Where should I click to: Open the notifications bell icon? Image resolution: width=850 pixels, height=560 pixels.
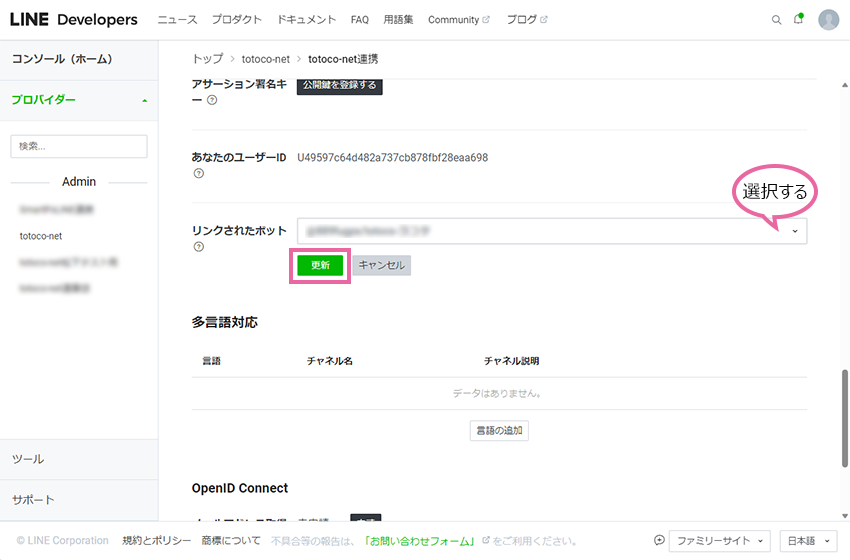[x=799, y=19]
